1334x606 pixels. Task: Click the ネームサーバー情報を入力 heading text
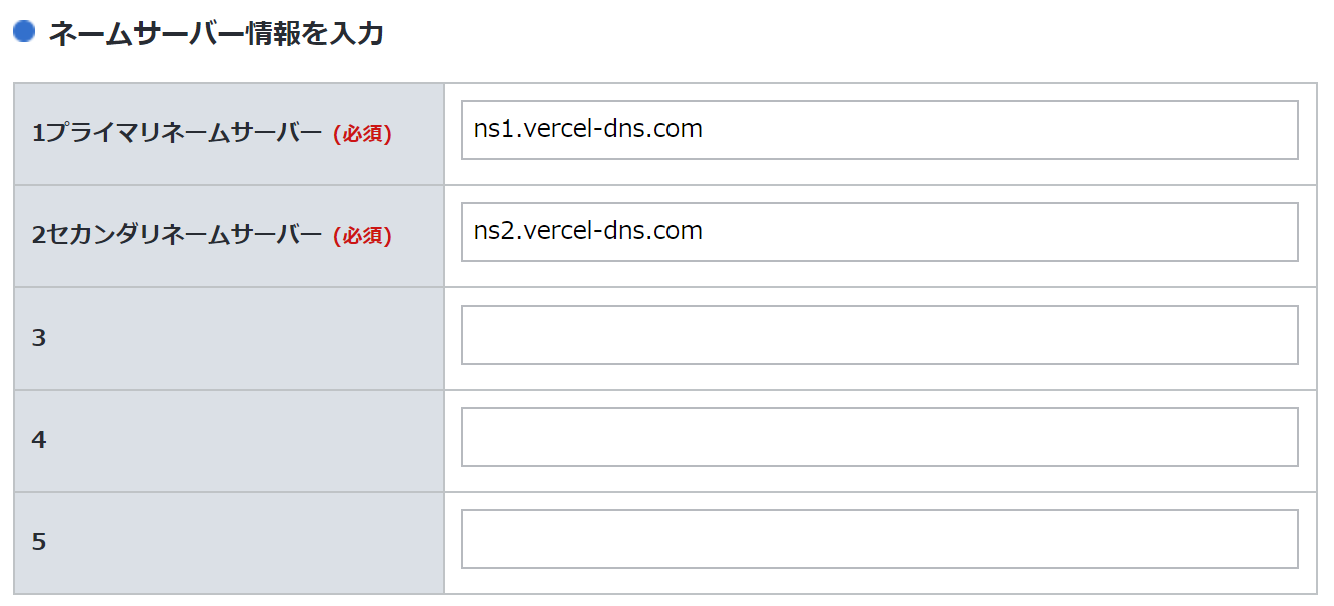click(216, 33)
